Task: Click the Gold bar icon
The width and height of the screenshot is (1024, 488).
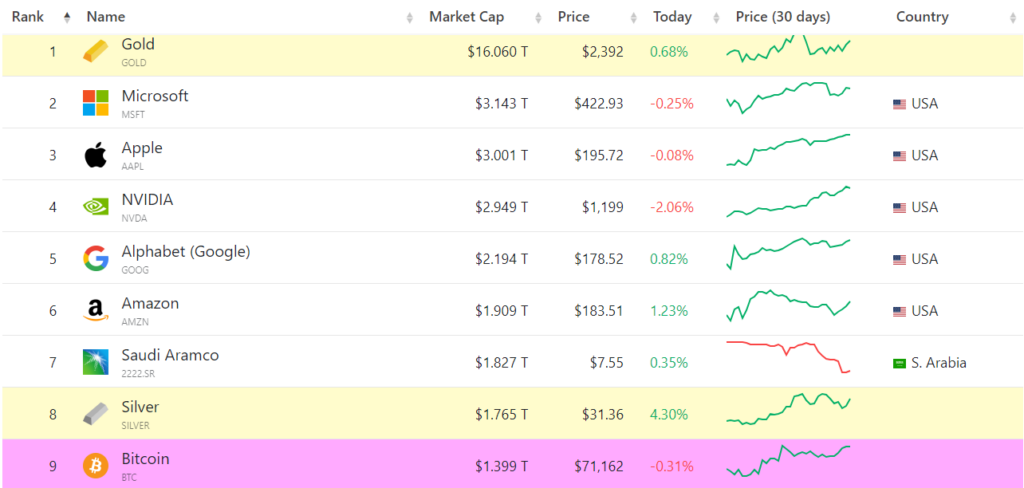Action: (x=96, y=51)
